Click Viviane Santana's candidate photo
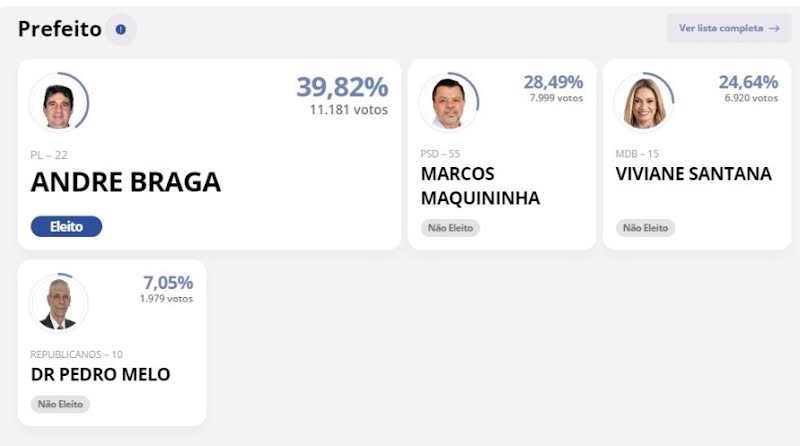The height and width of the screenshot is (446, 800). click(x=644, y=102)
